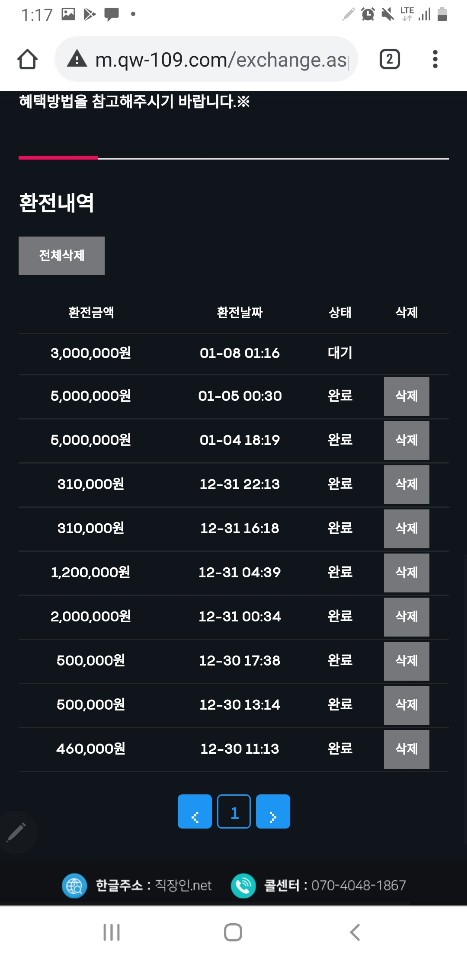467x960 pixels.
Task: Tap the floating pencil edit icon
Action: (x=17, y=832)
